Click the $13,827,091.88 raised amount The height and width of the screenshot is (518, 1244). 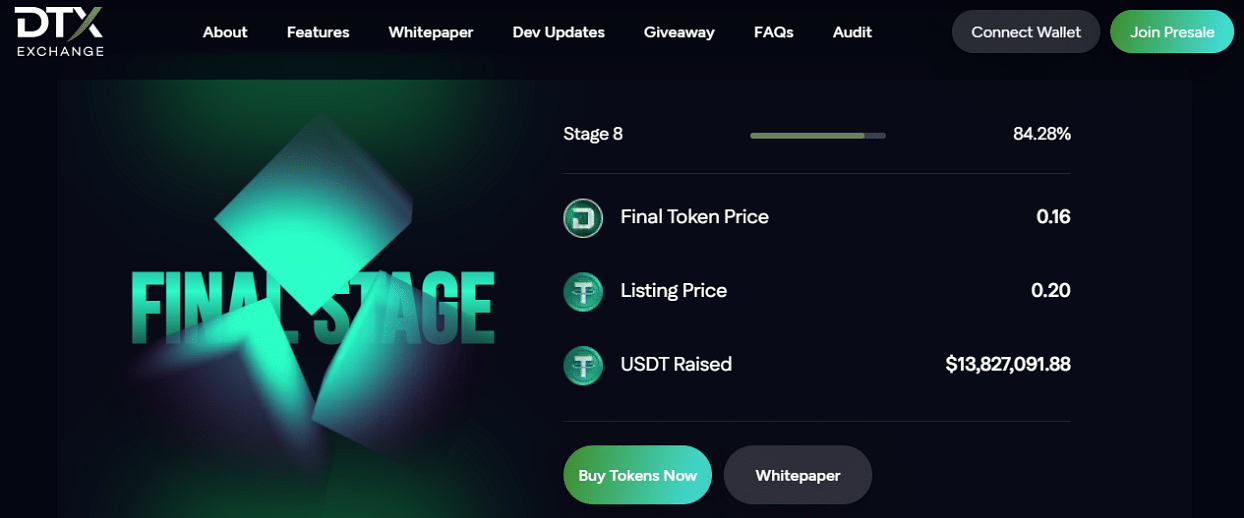point(1008,365)
